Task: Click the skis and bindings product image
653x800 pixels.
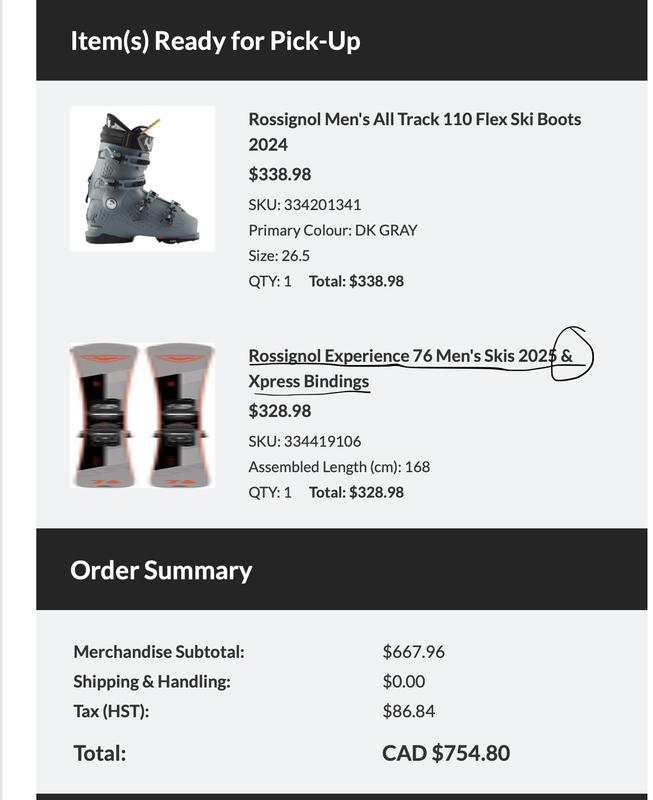Action: click(x=142, y=415)
